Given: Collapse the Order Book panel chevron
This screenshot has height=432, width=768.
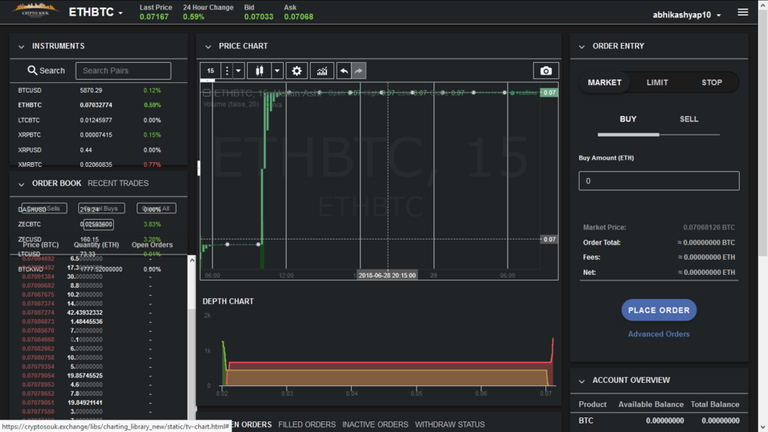Looking at the screenshot, I should pos(21,184).
